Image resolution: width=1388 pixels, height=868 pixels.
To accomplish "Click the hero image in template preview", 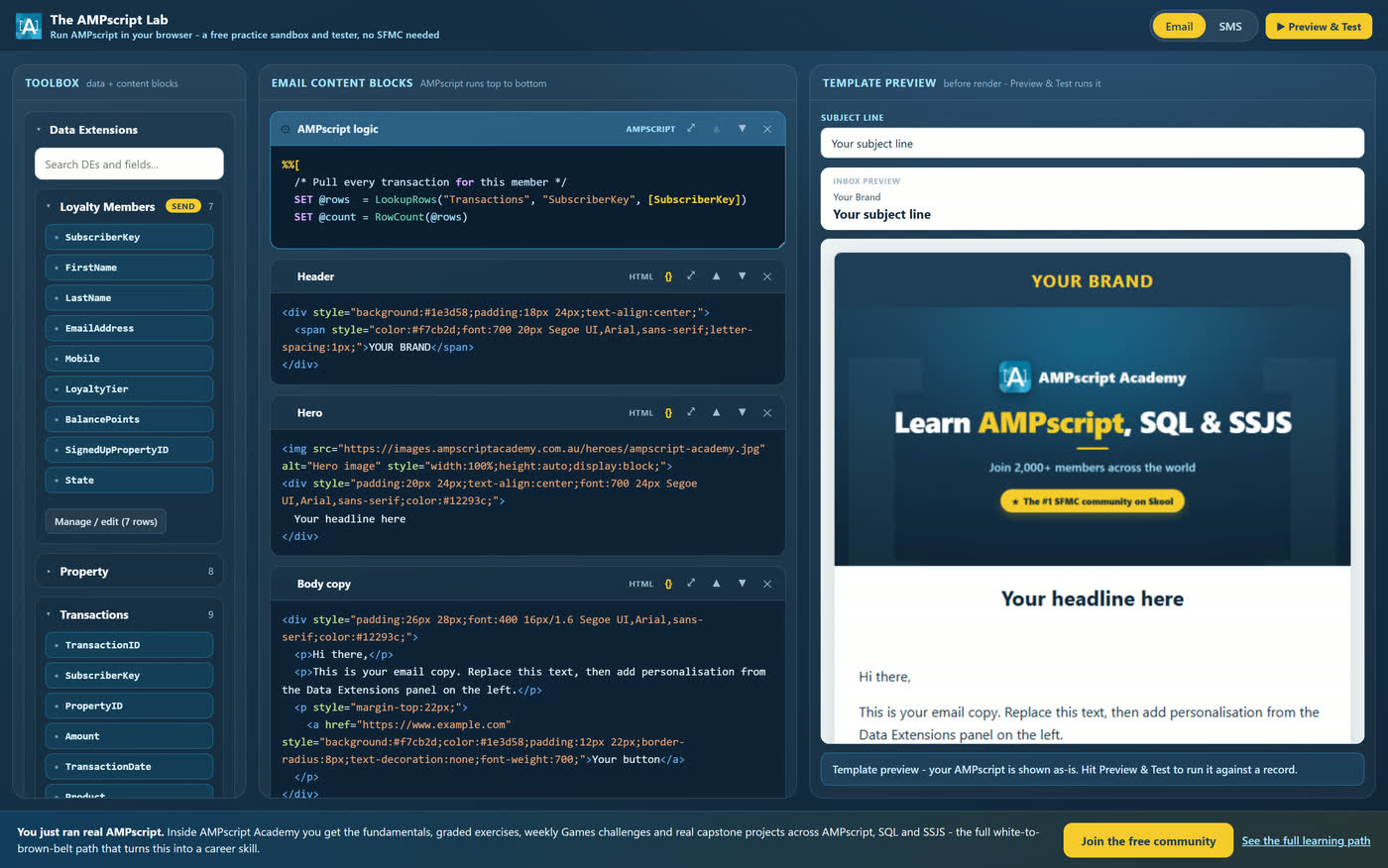I will (1092, 437).
